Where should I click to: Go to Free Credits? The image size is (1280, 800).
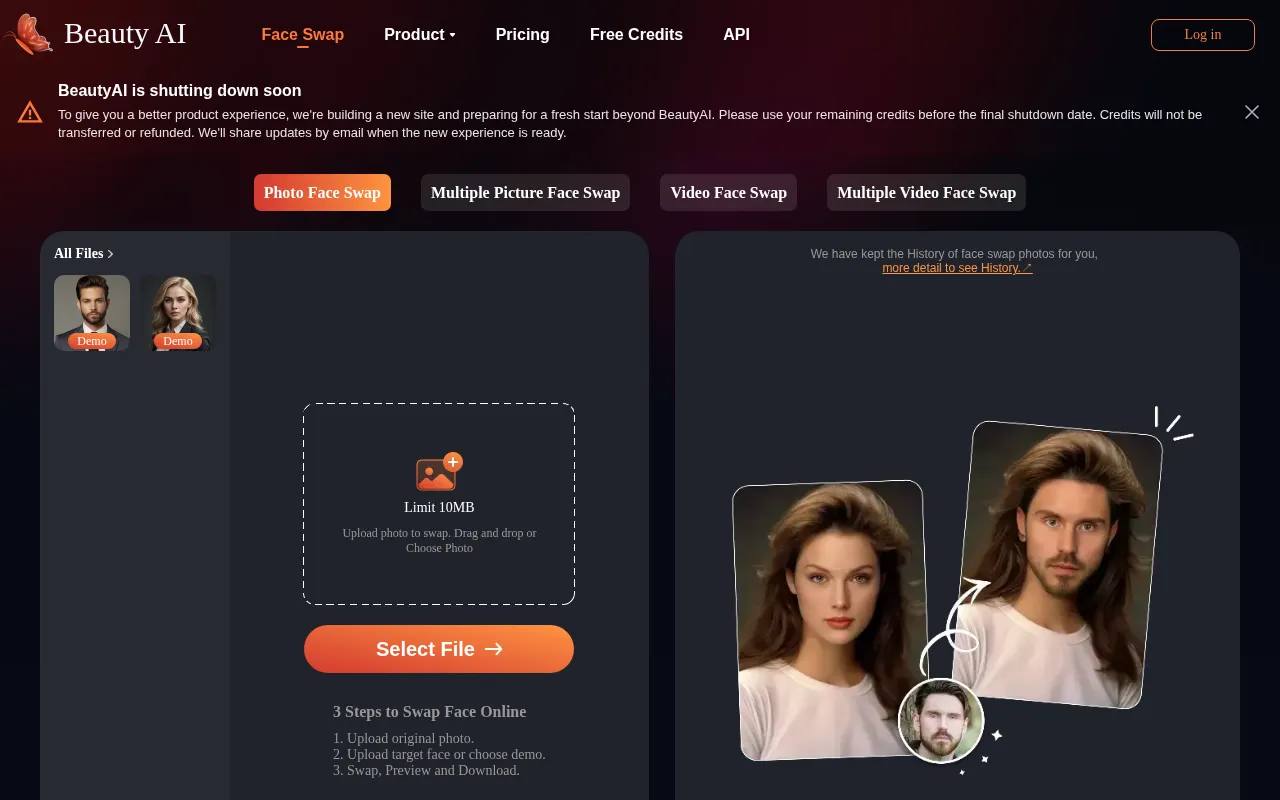pyautogui.click(x=636, y=34)
